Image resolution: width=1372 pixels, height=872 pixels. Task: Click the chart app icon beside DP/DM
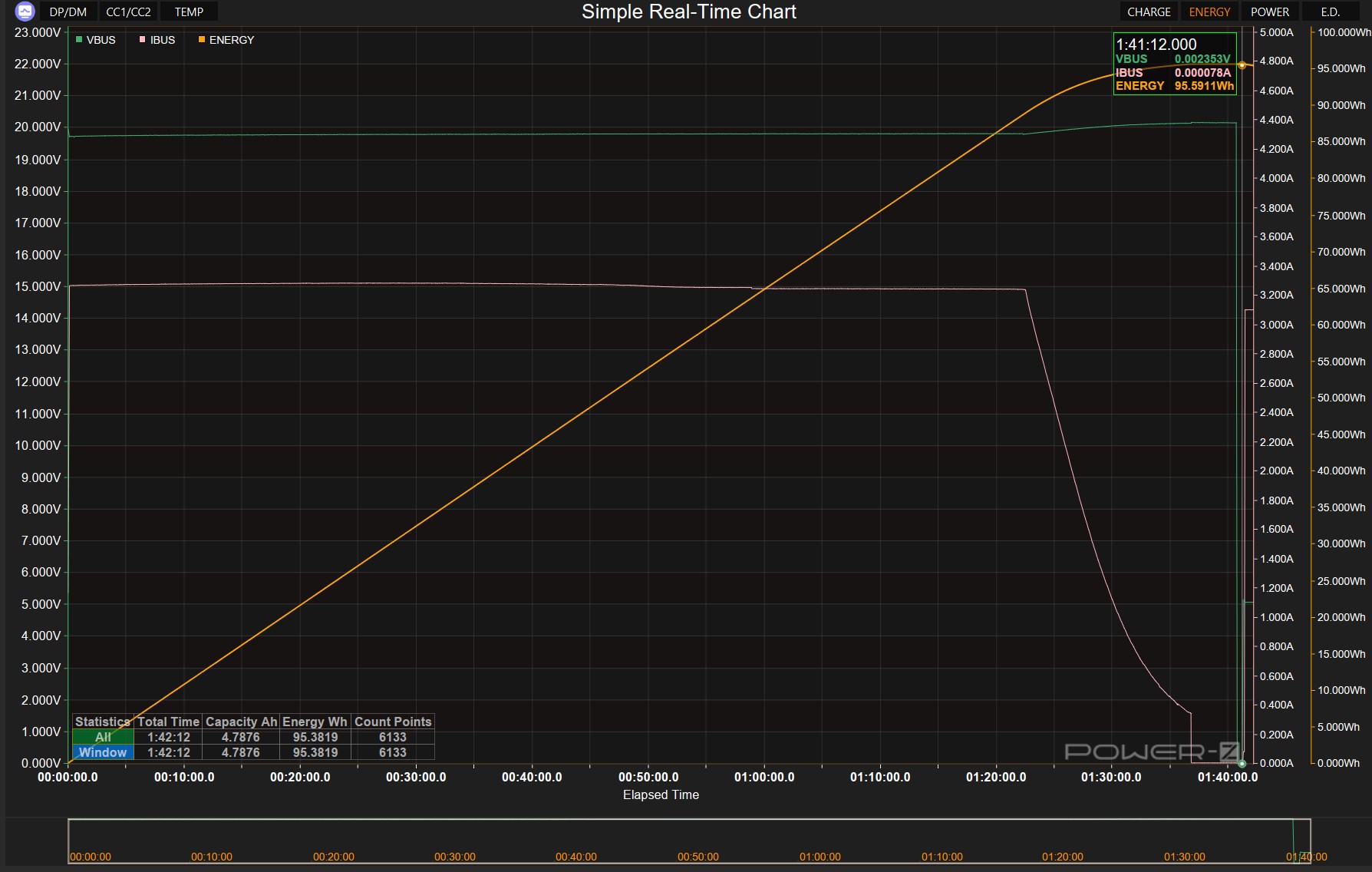click(x=25, y=12)
